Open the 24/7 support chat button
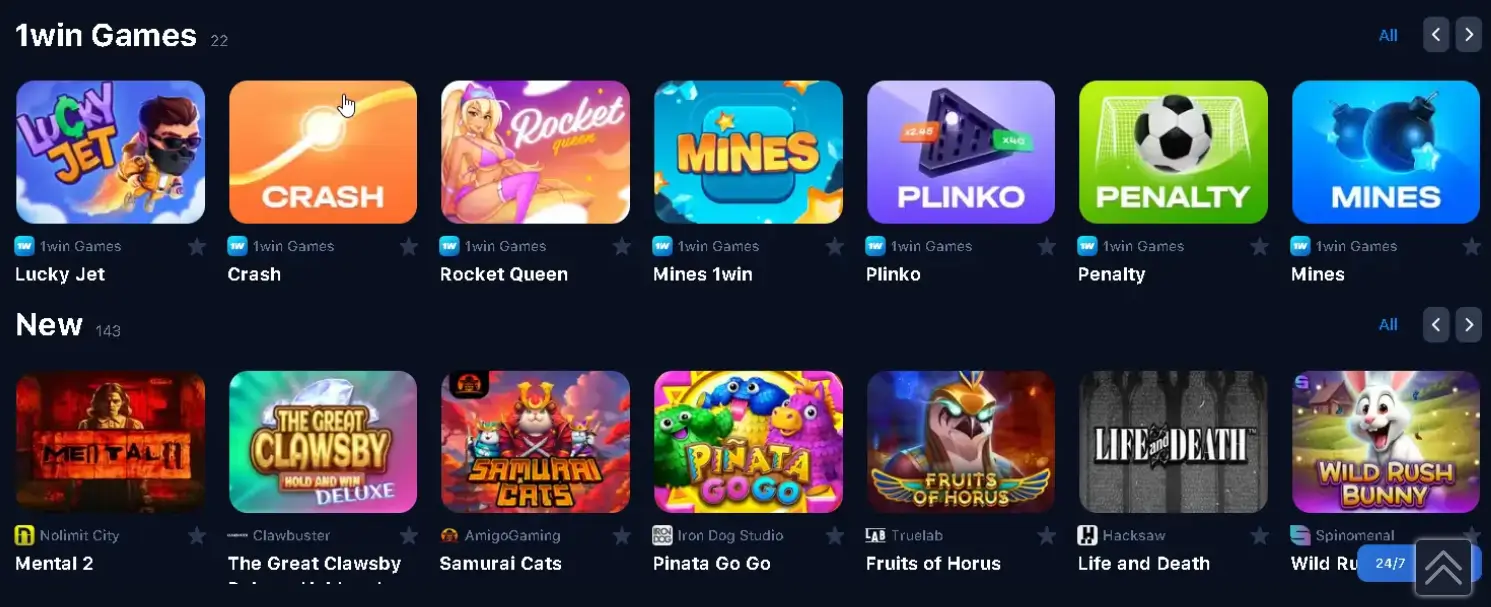The height and width of the screenshot is (607, 1491). pos(1388,563)
